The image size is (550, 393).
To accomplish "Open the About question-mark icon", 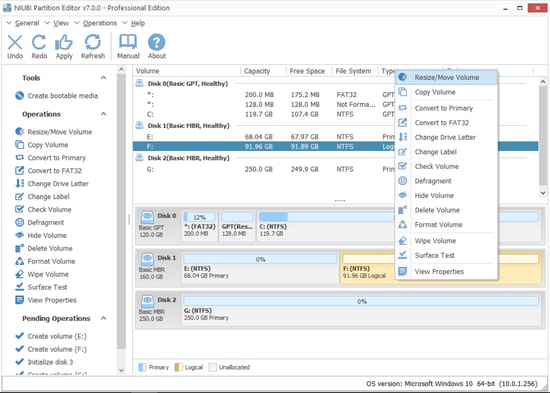I will (x=156, y=42).
